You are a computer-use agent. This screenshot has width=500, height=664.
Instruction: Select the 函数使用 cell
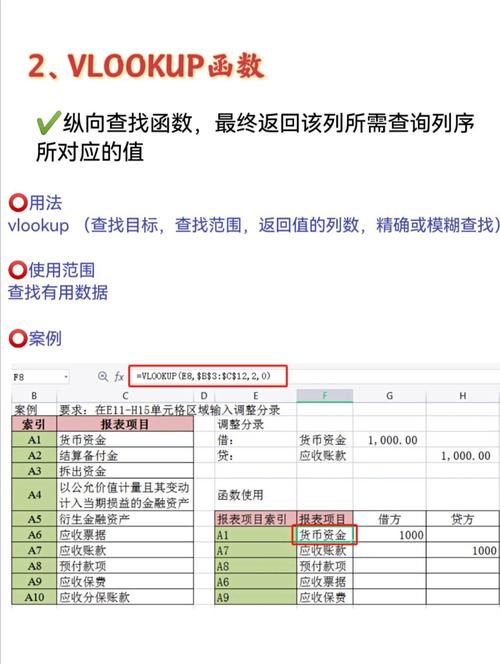click(256, 495)
